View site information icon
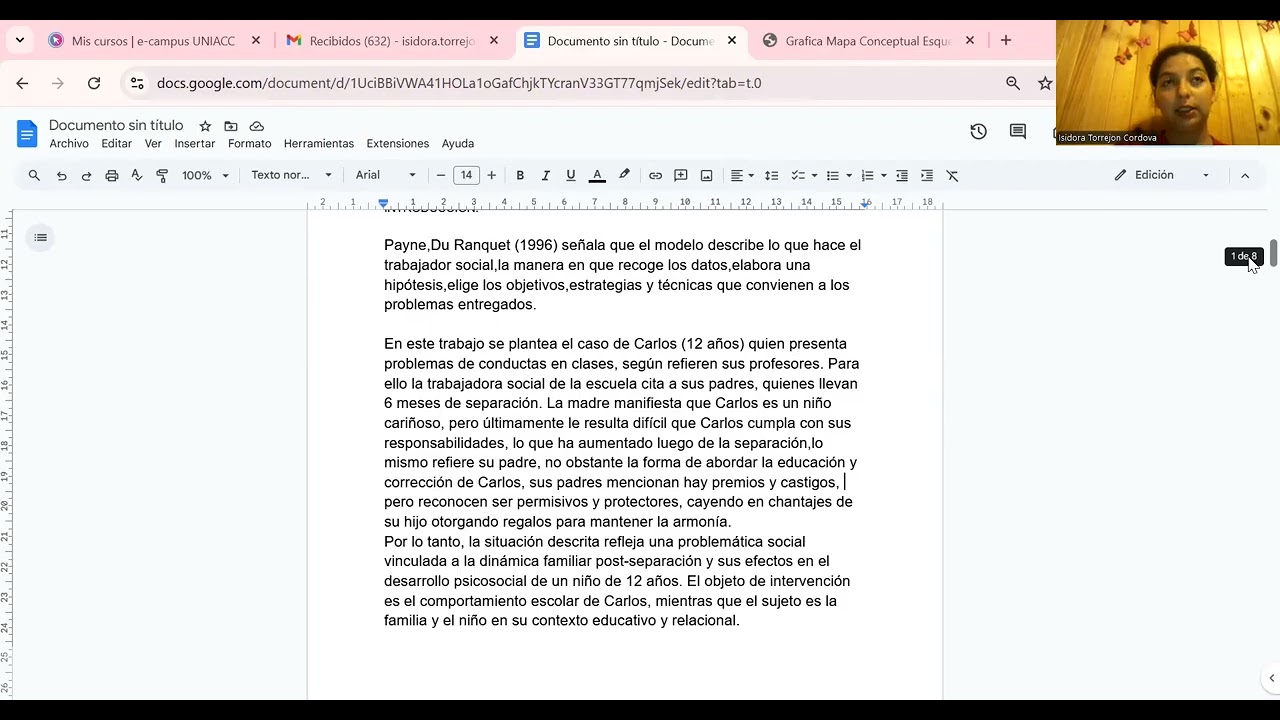Image resolution: width=1280 pixels, height=720 pixels. pos(137,83)
